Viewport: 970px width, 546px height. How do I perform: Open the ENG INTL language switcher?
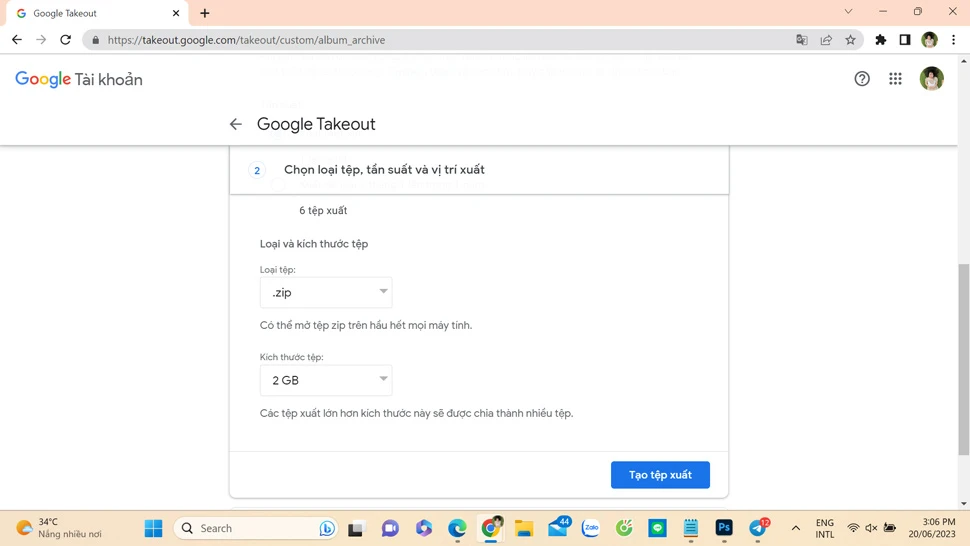(825, 528)
